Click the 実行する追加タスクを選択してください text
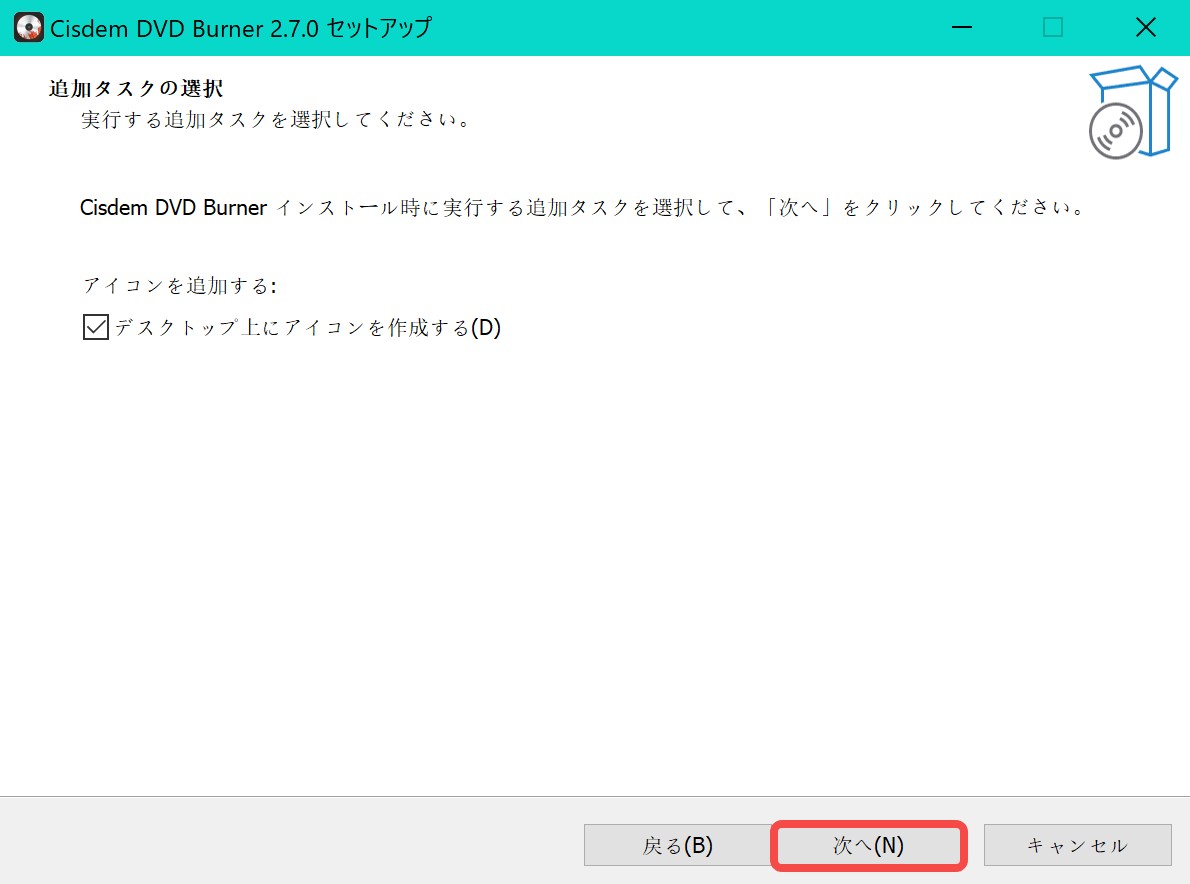Screen dimensions: 1190x884 pos(277,120)
